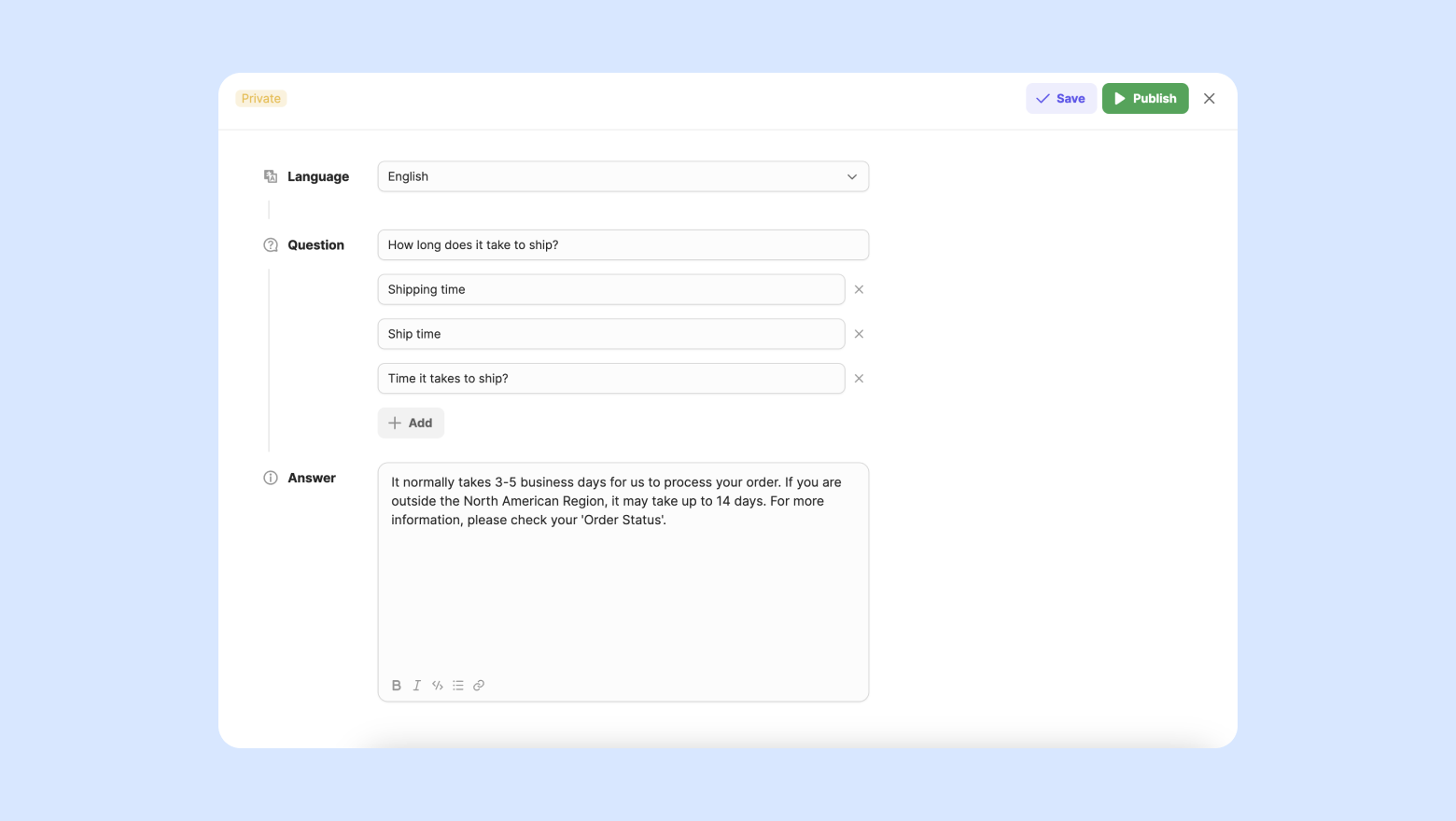Close the FAQ editor dialog
The image size is (1456, 821).
point(1209,99)
